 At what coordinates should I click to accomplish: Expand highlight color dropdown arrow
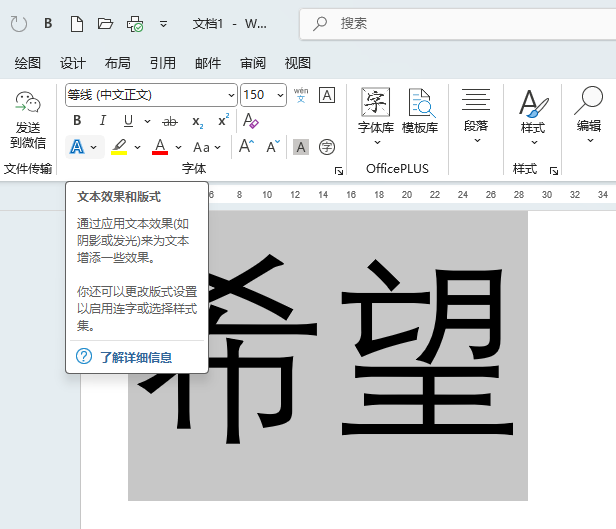pos(138,148)
